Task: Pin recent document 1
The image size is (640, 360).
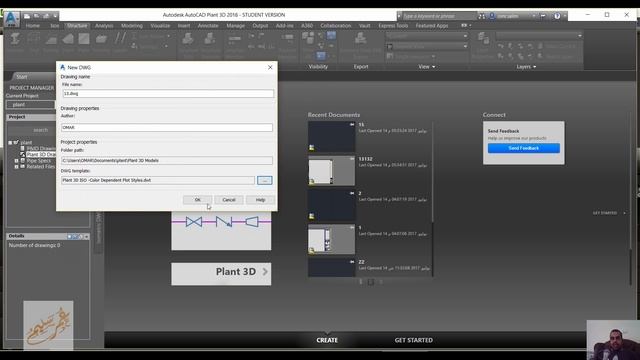Action: (352, 227)
